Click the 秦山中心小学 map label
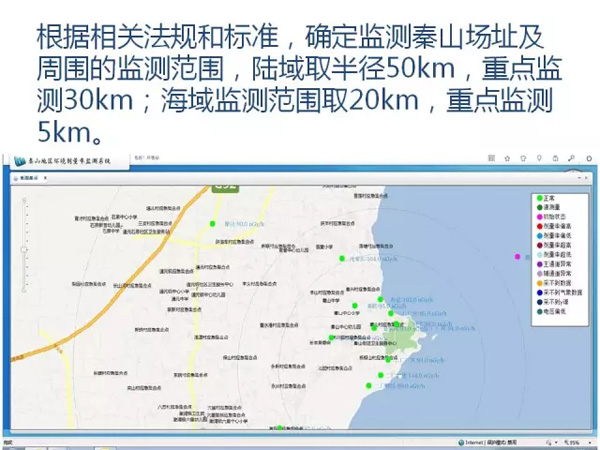 pyautogui.click(x=347, y=313)
